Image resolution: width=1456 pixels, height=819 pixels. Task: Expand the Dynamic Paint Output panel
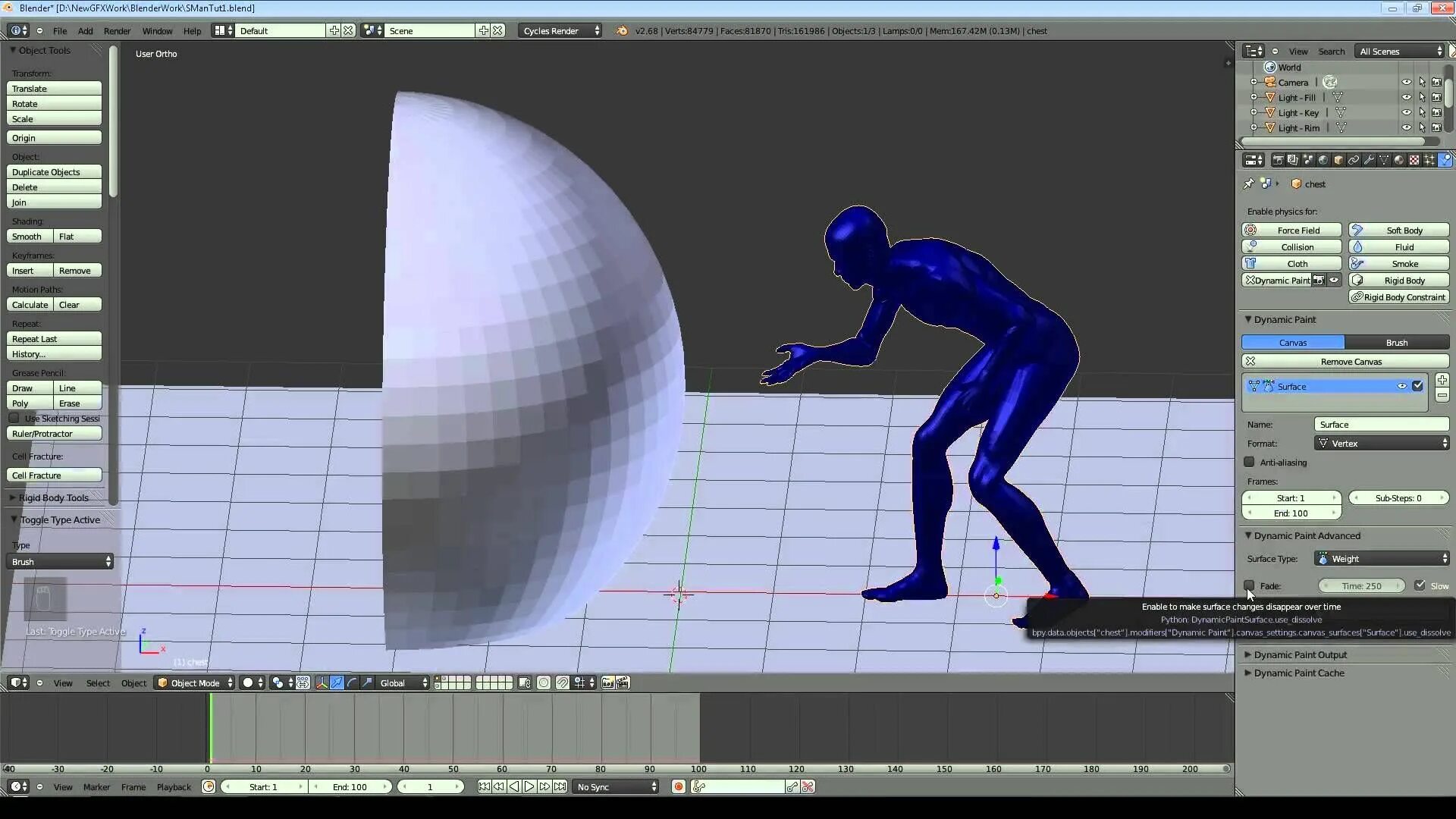click(1300, 654)
